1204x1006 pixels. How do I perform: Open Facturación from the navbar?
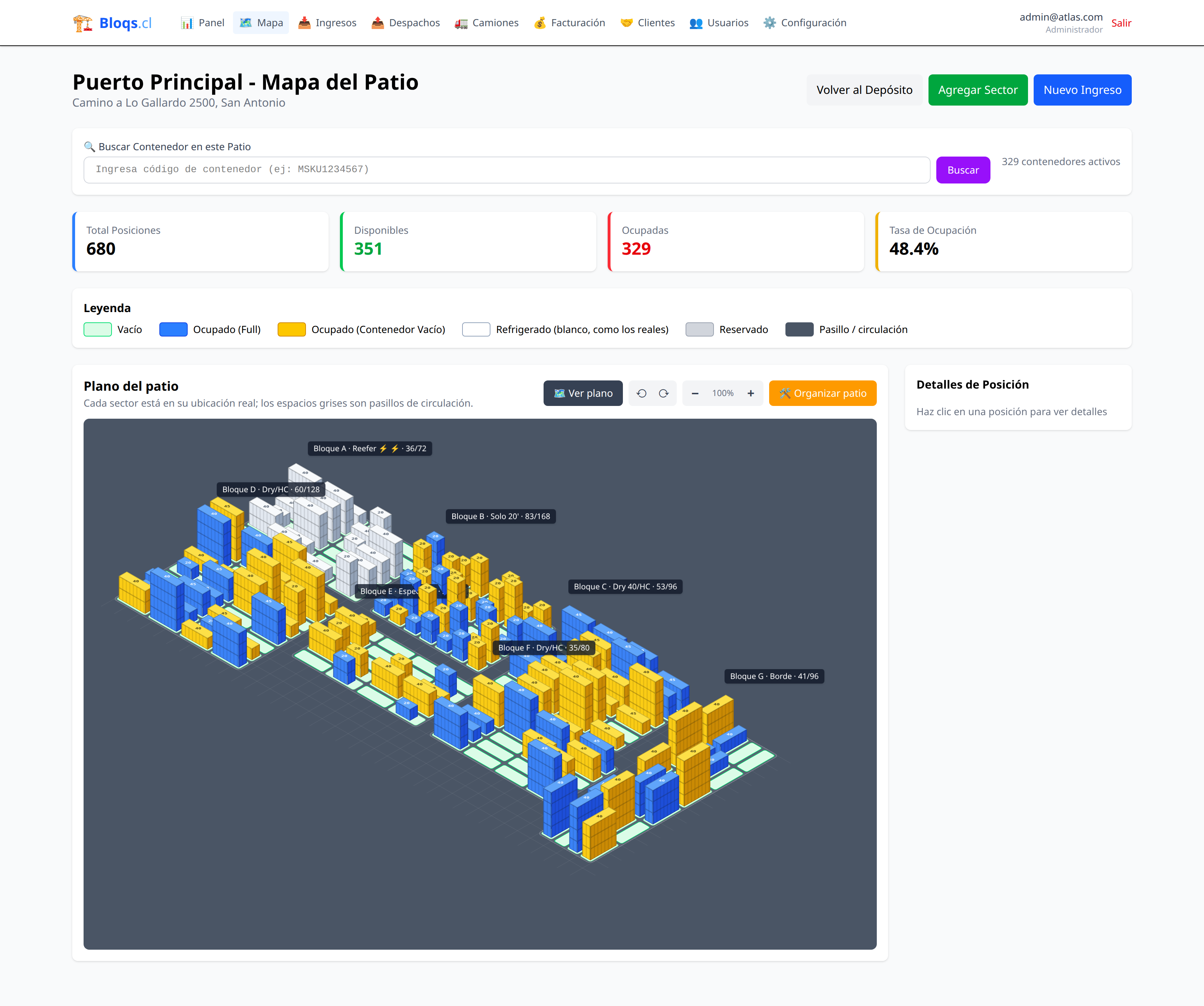coord(569,23)
